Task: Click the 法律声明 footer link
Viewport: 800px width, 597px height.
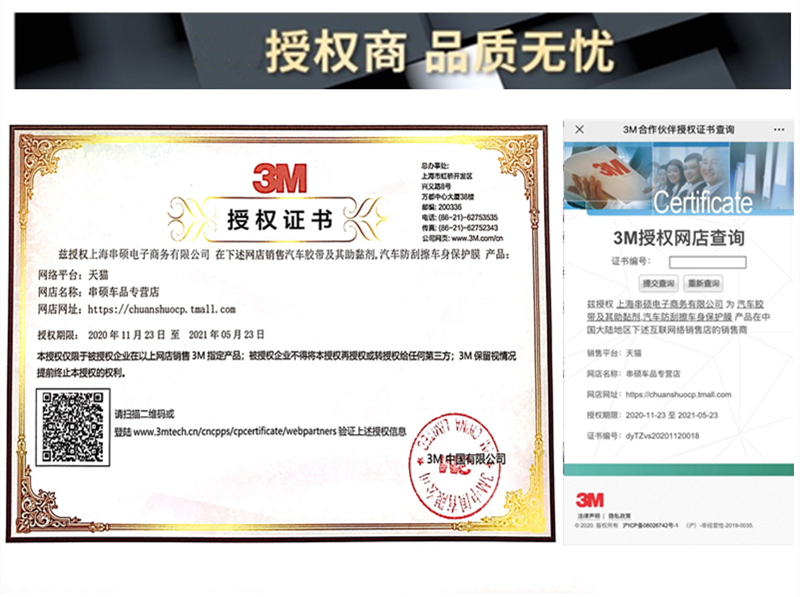Action: point(588,516)
